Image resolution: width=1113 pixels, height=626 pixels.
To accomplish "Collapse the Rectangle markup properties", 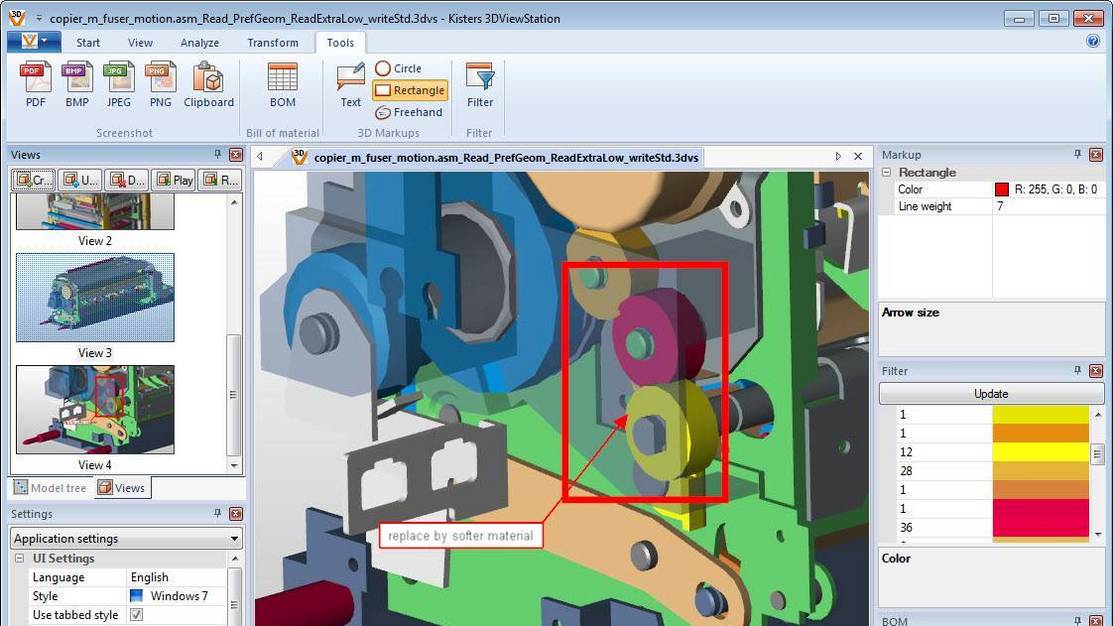I will (887, 172).
